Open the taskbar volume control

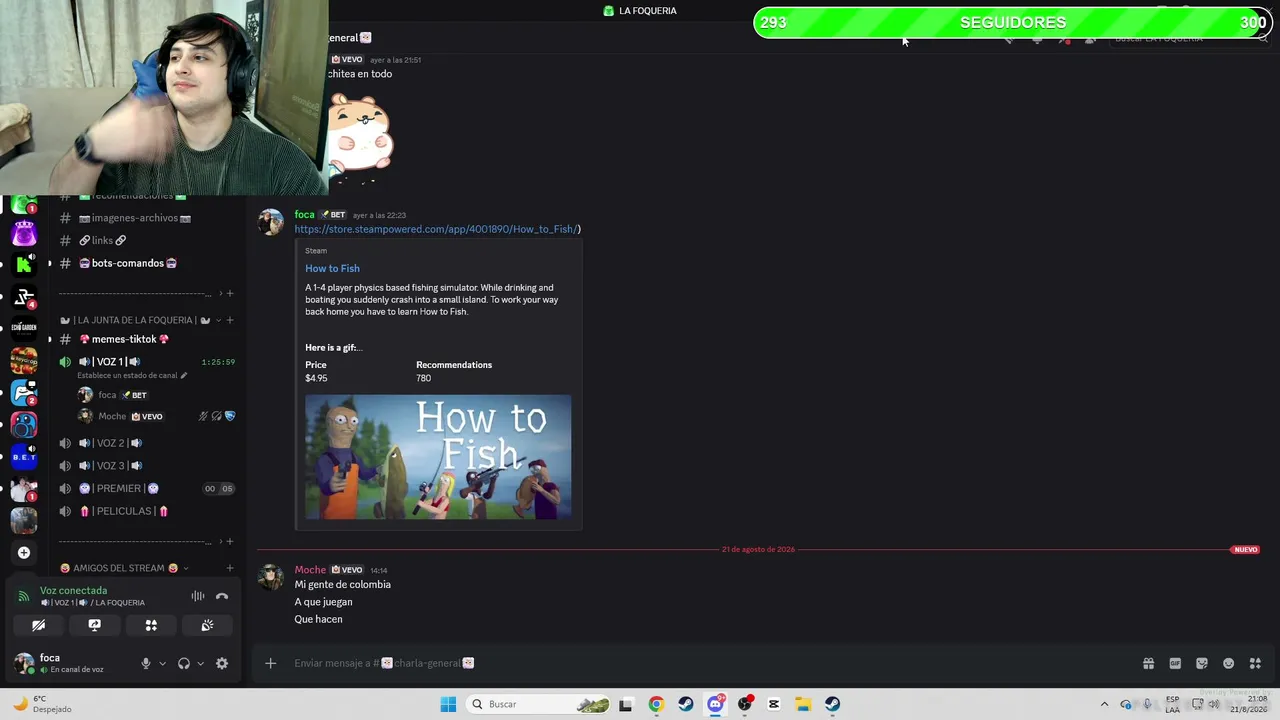tap(1215, 704)
